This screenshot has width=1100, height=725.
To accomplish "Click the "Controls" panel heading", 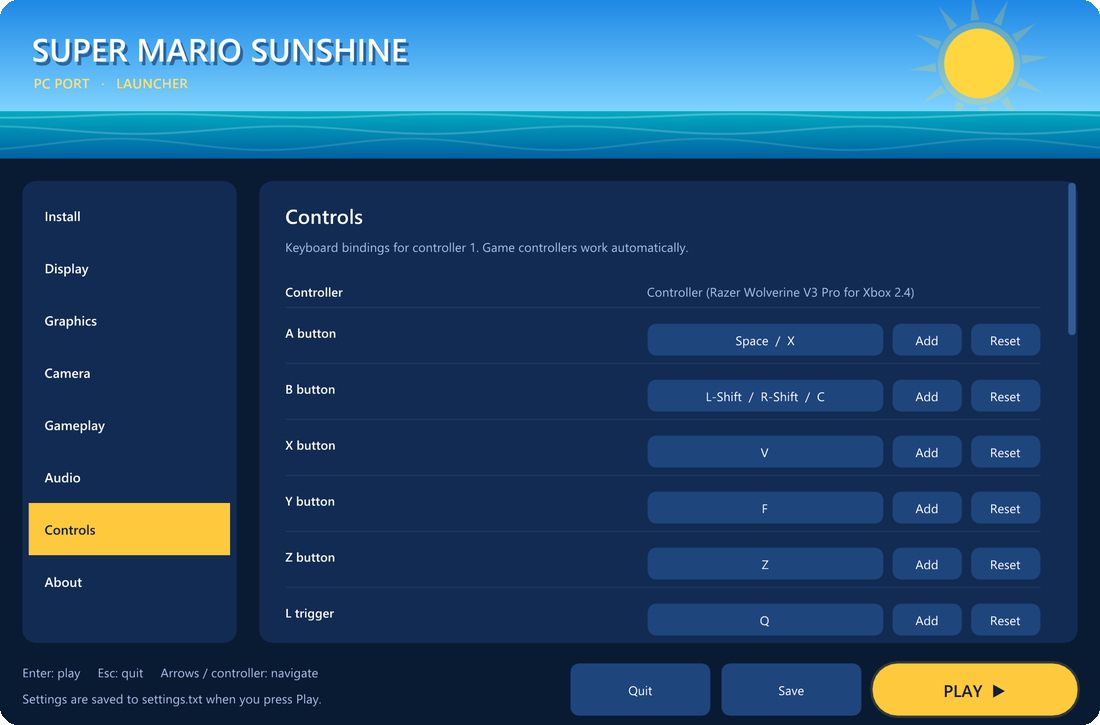I will (x=323, y=217).
